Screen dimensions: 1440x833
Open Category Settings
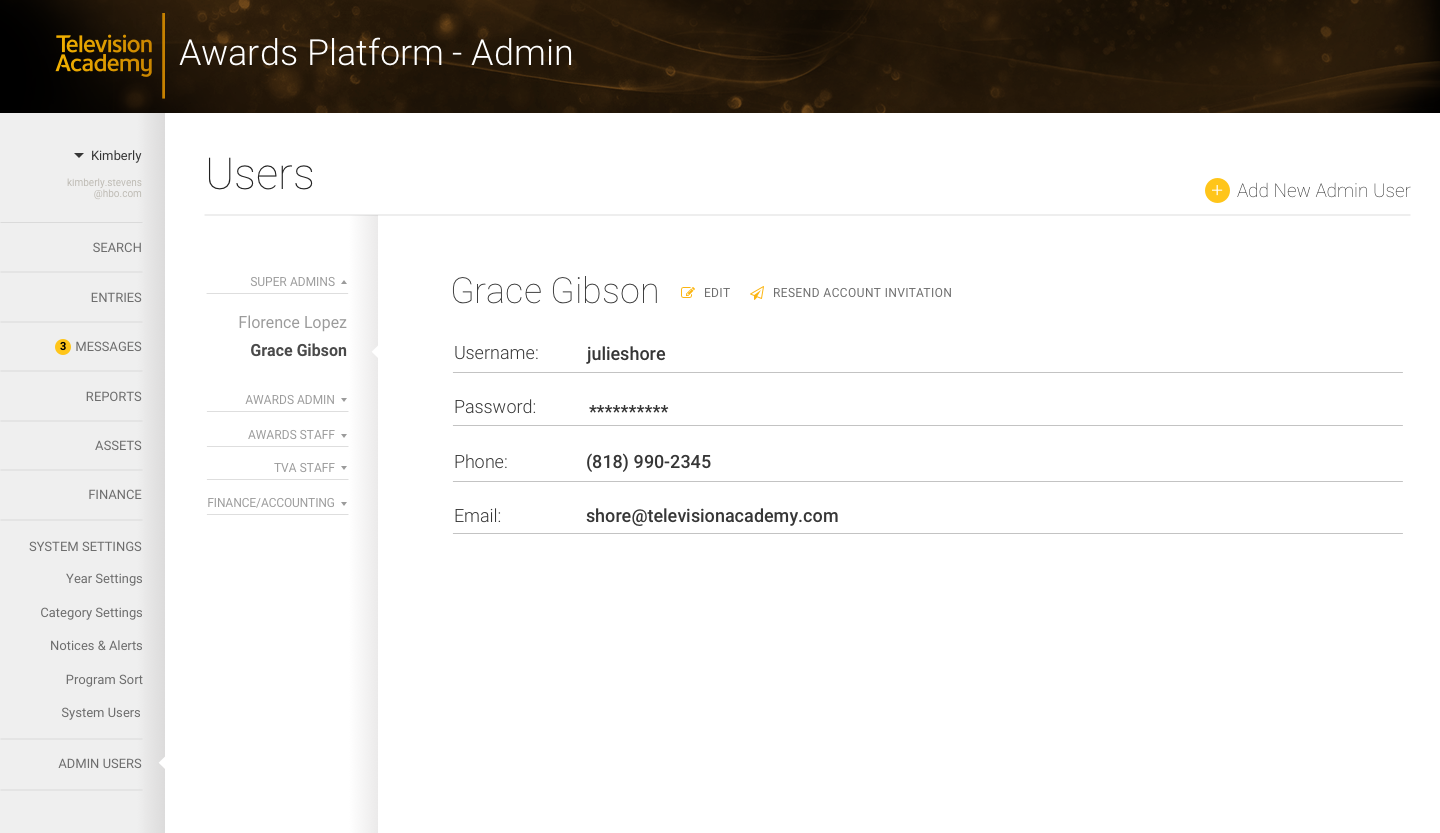coord(91,613)
